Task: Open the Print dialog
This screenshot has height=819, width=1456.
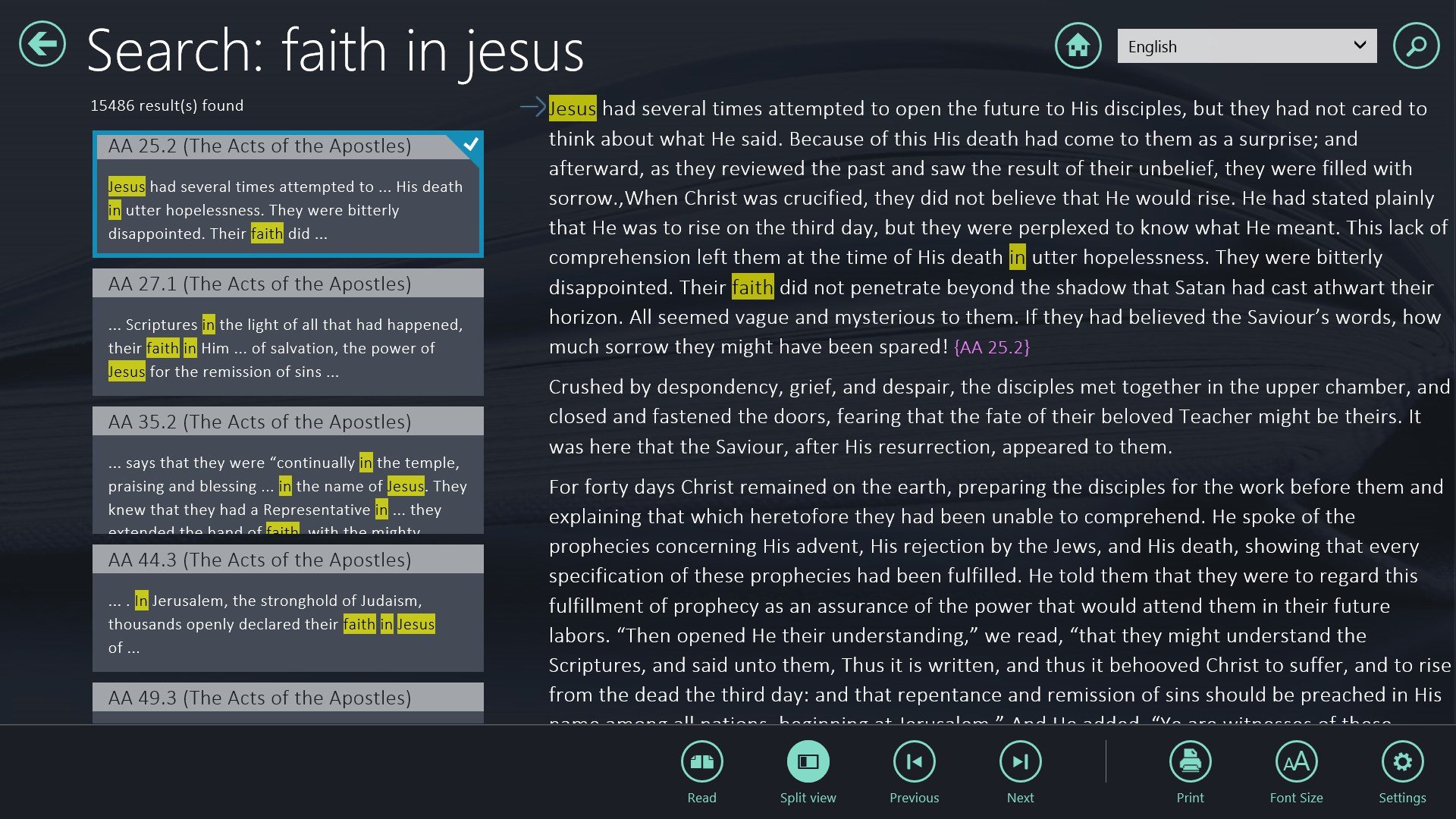Action: 1190,762
